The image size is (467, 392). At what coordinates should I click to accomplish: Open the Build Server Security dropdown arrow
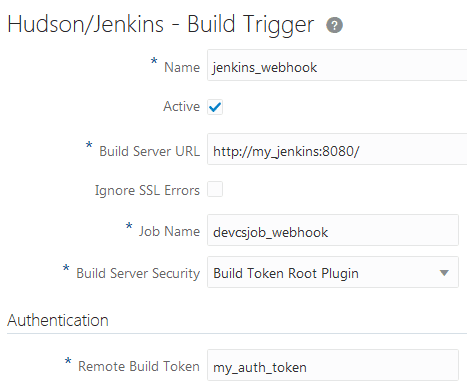point(444,273)
